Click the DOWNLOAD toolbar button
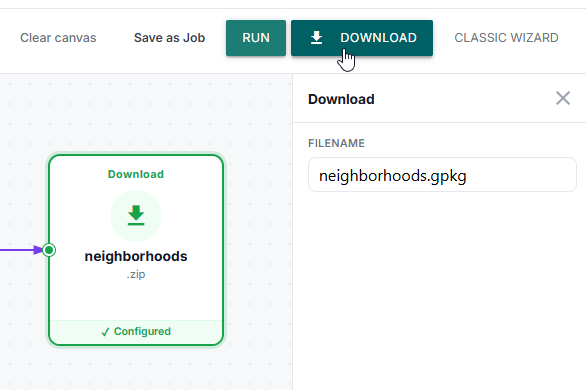Image resolution: width=586 pixels, height=390 pixels. (362, 38)
